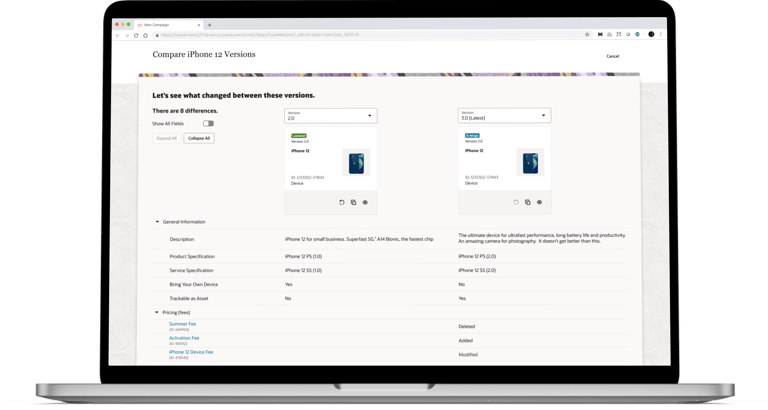Open the Chrome three-dot menu
768x410 pixels.
(x=661, y=34)
